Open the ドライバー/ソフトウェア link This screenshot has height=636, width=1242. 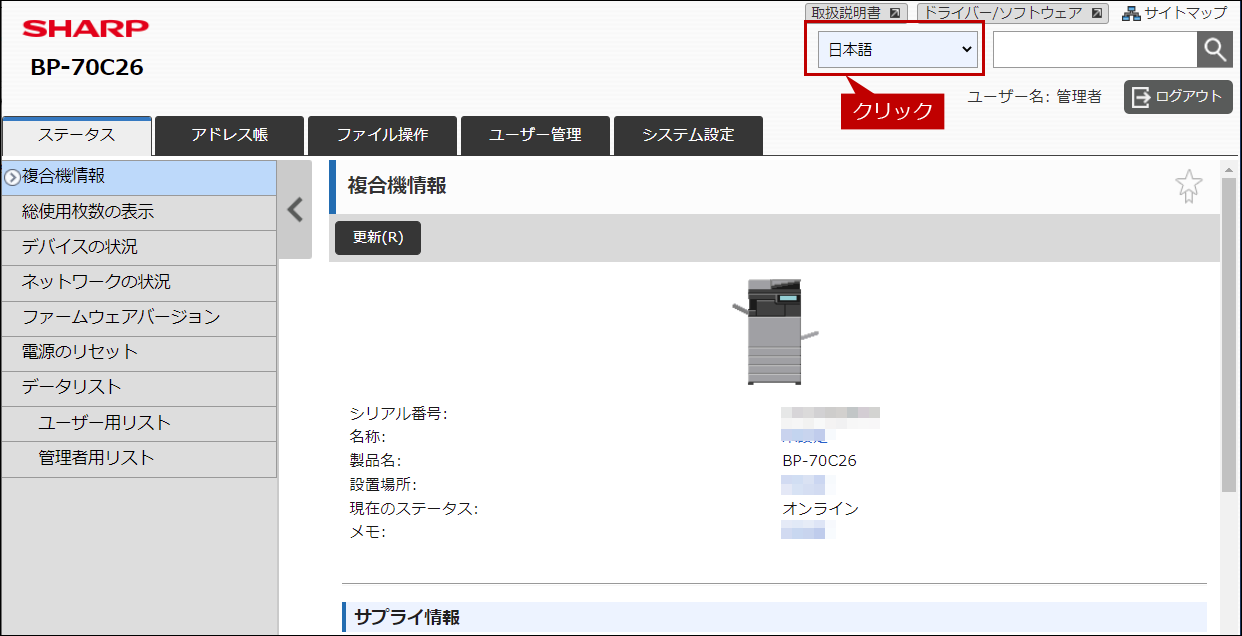click(1012, 13)
